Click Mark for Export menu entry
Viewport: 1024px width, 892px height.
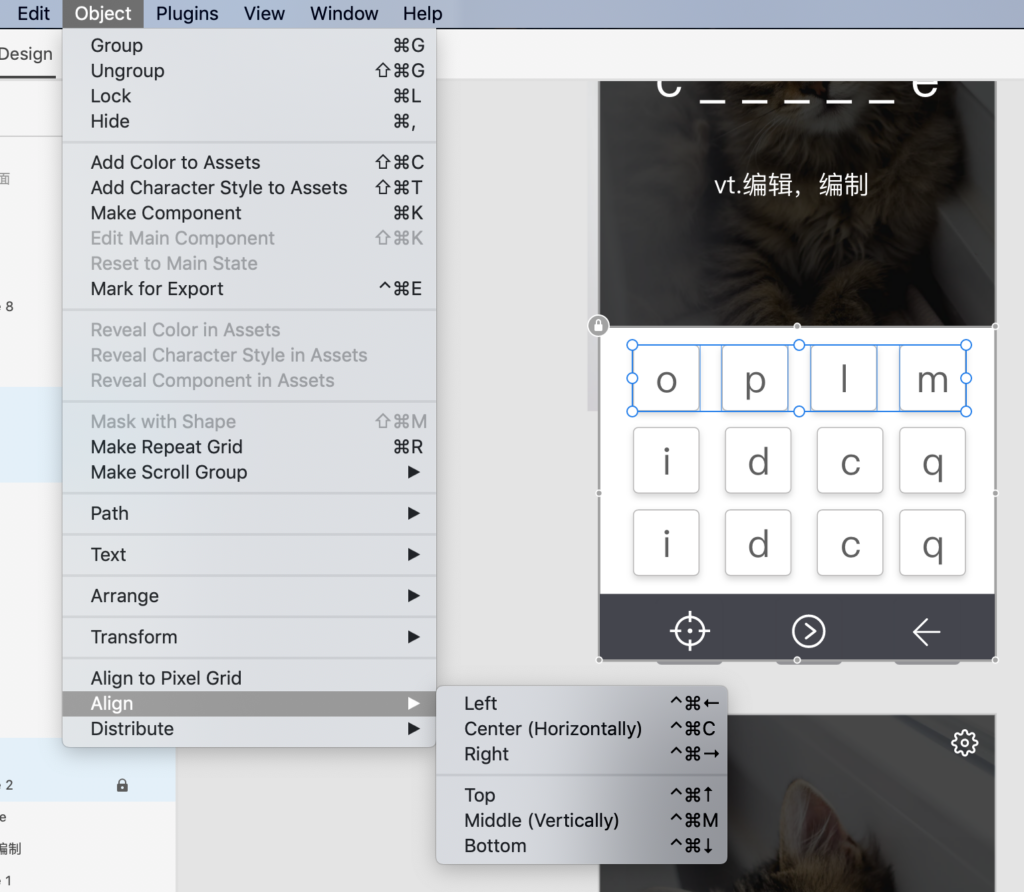(x=157, y=289)
